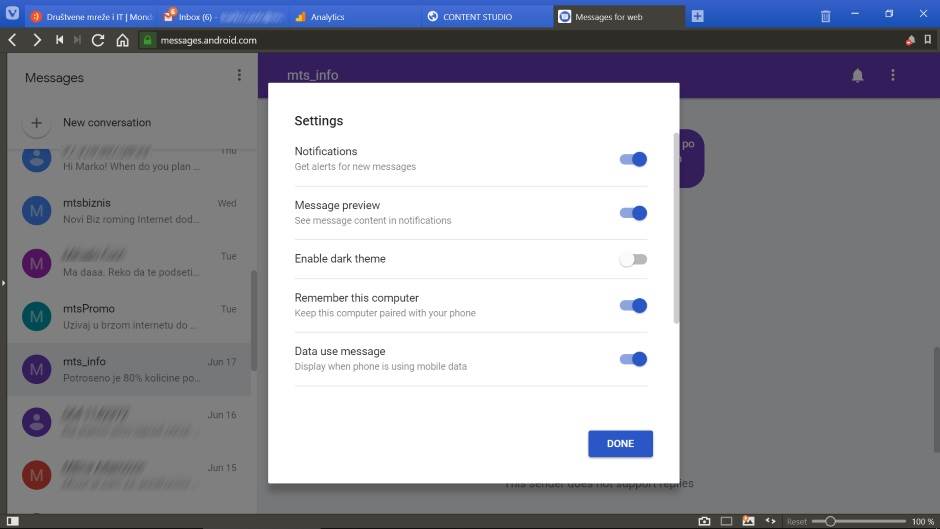Switch to the Analytics tab
This screenshot has width=940, height=529.
pyautogui.click(x=326, y=17)
